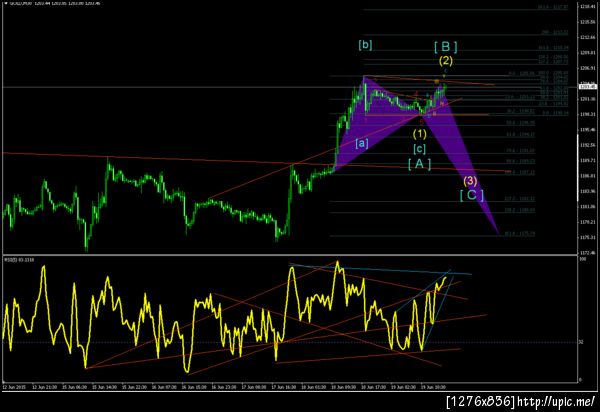Image resolution: width=600 pixels, height=412 pixels.
Task: Click the 17 Jun 16:00 time axis label
Action: 284,387
